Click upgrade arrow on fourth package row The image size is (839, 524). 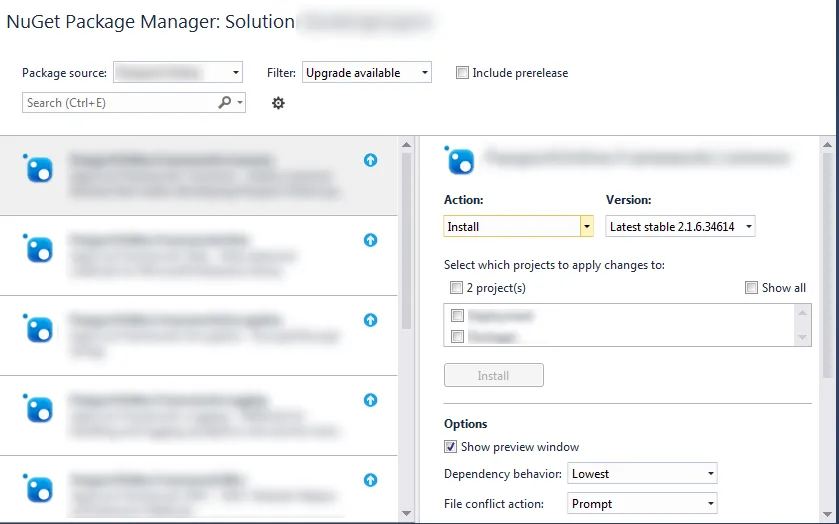(x=370, y=400)
